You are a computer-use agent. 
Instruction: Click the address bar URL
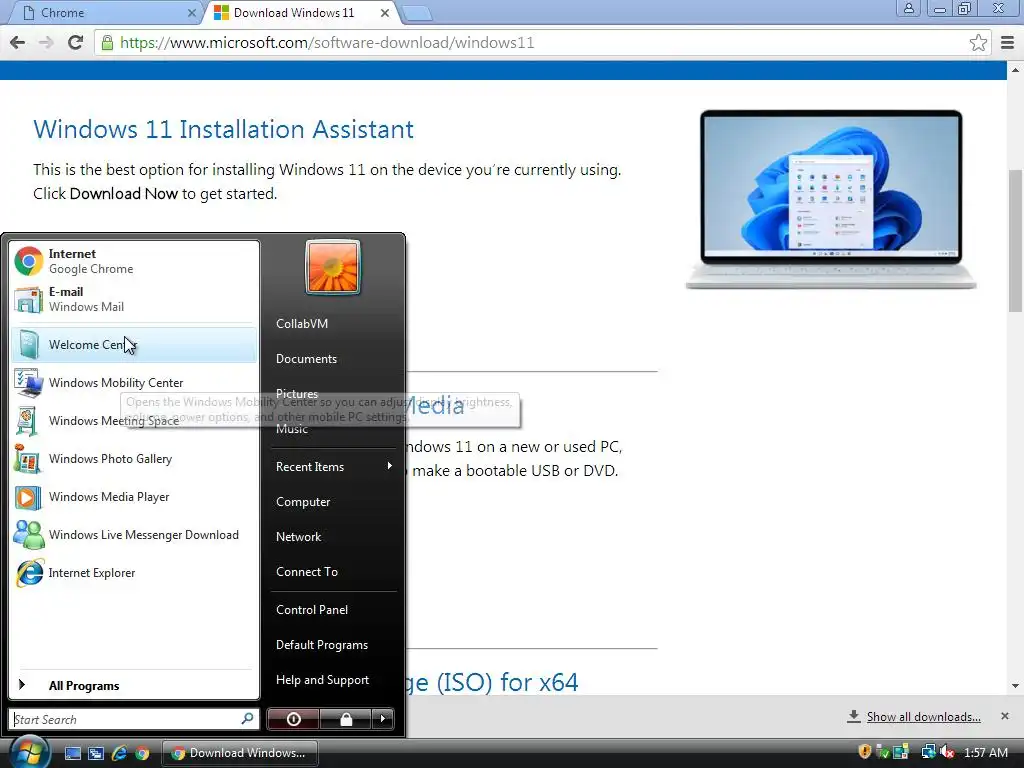[327, 42]
